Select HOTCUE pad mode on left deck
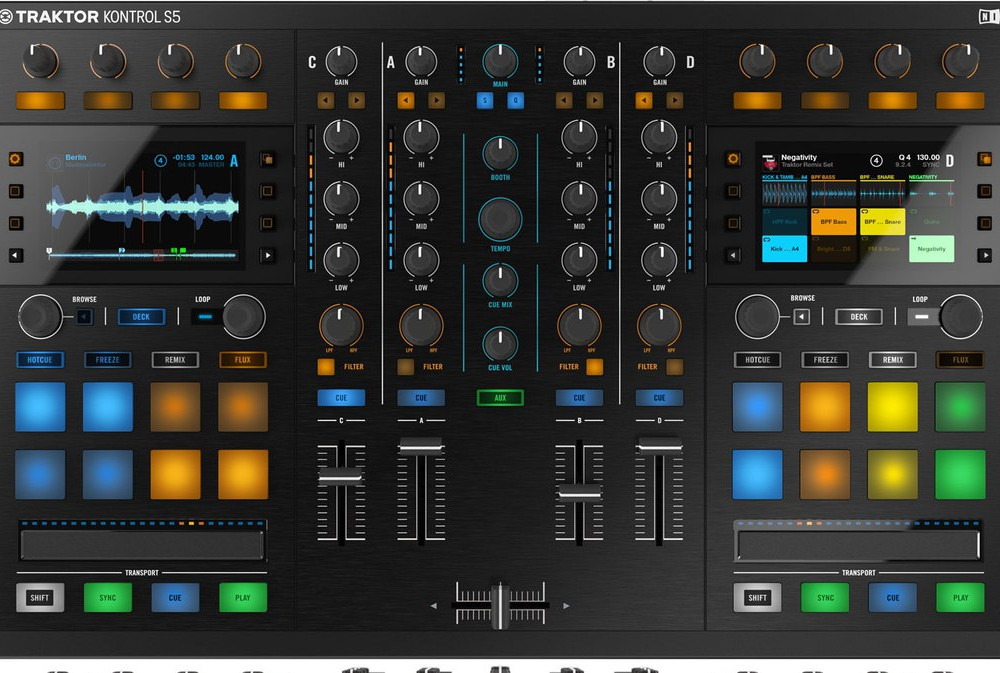 point(40,360)
